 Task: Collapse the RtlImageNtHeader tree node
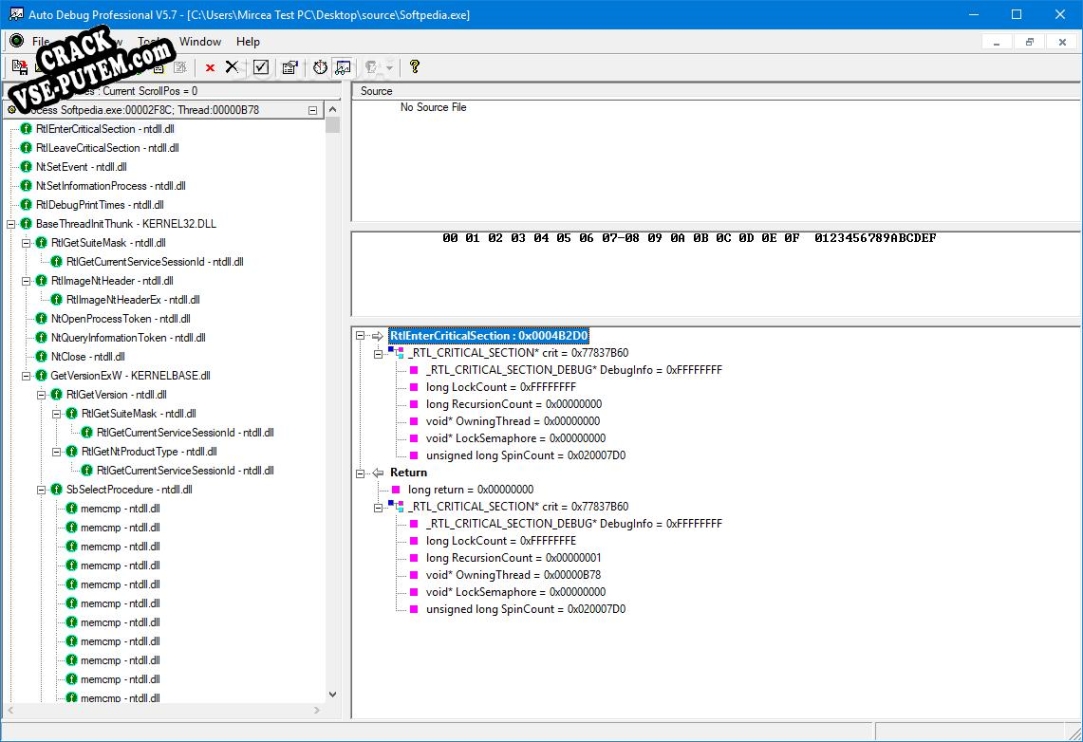(26, 281)
